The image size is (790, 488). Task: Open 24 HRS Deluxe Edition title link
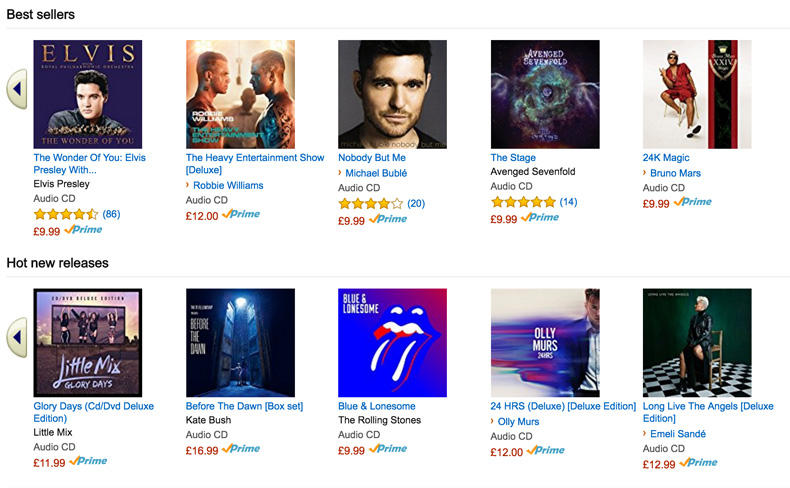(563, 406)
